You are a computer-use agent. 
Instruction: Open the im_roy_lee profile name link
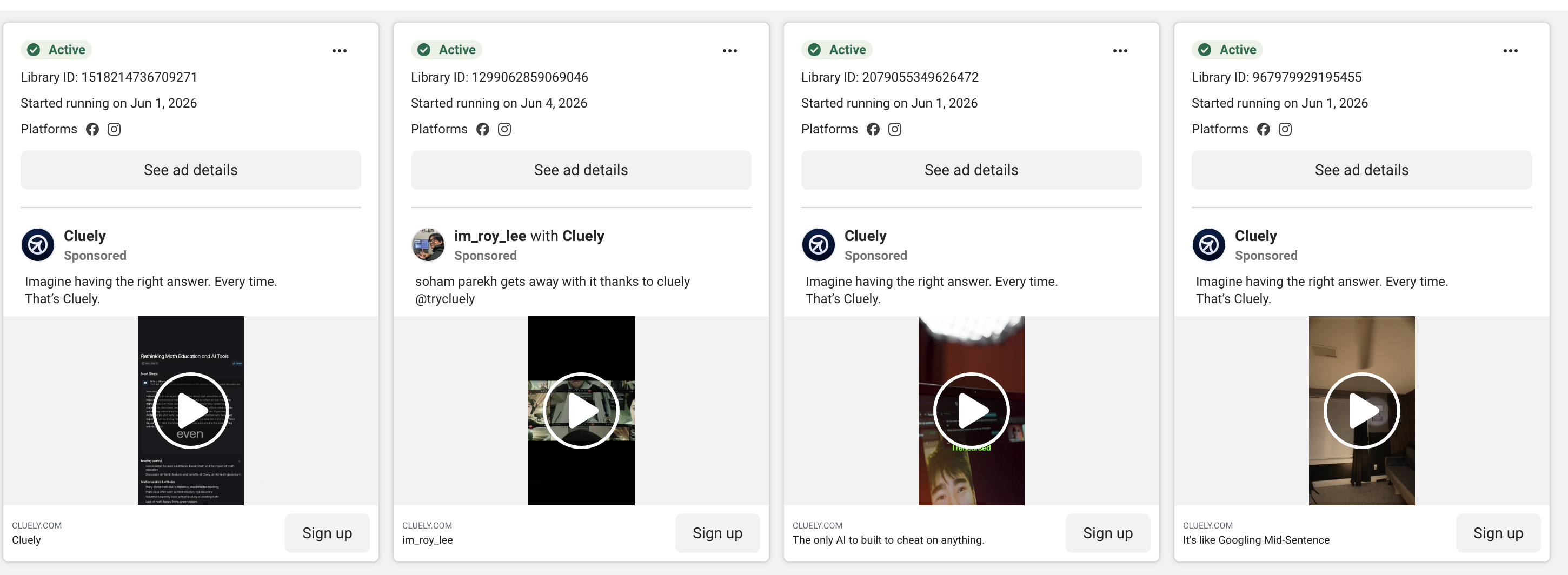click(490, 236)
